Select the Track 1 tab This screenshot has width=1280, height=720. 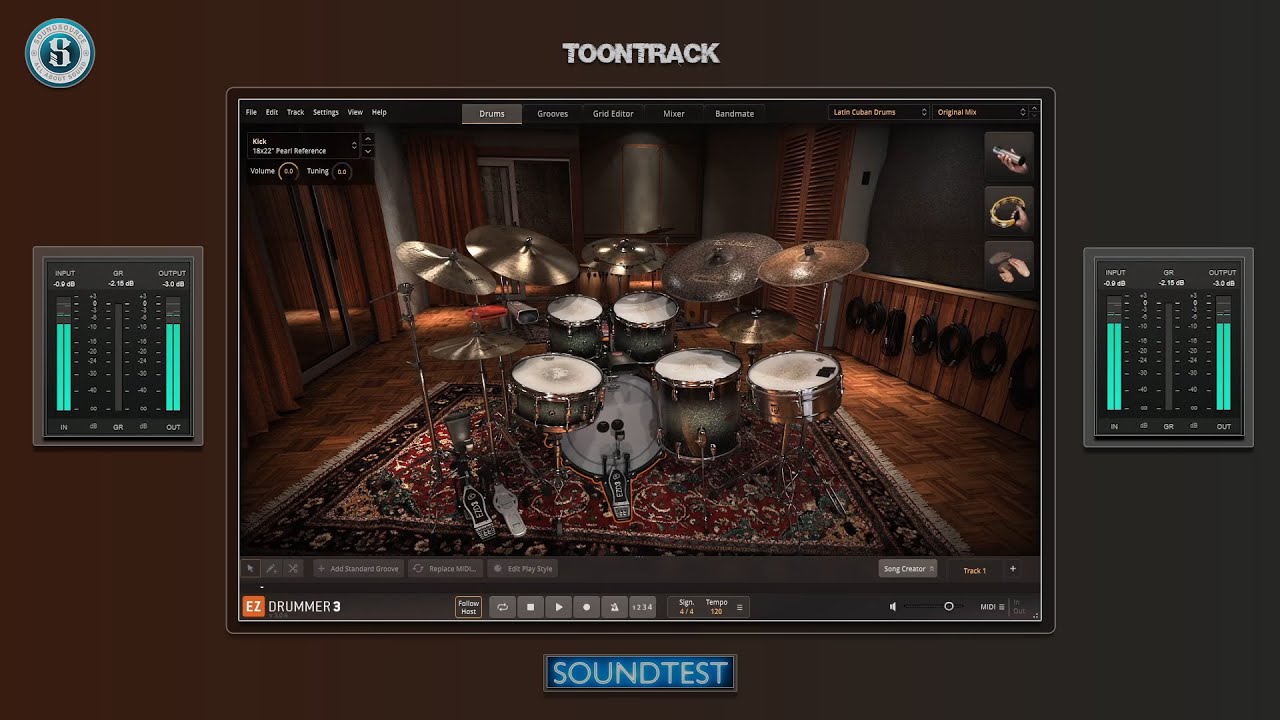974,570
